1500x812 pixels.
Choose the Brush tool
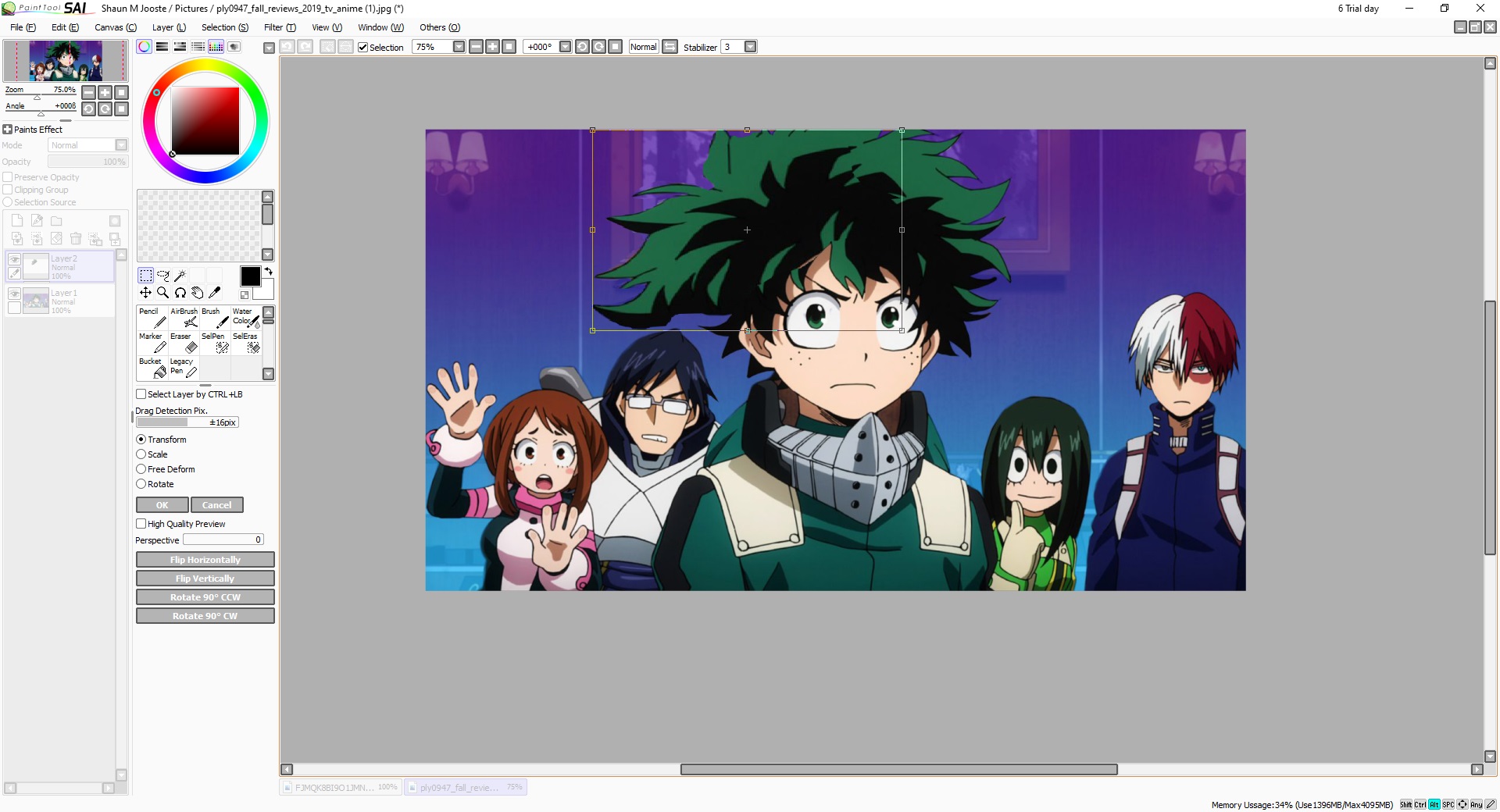pos(215,318)
